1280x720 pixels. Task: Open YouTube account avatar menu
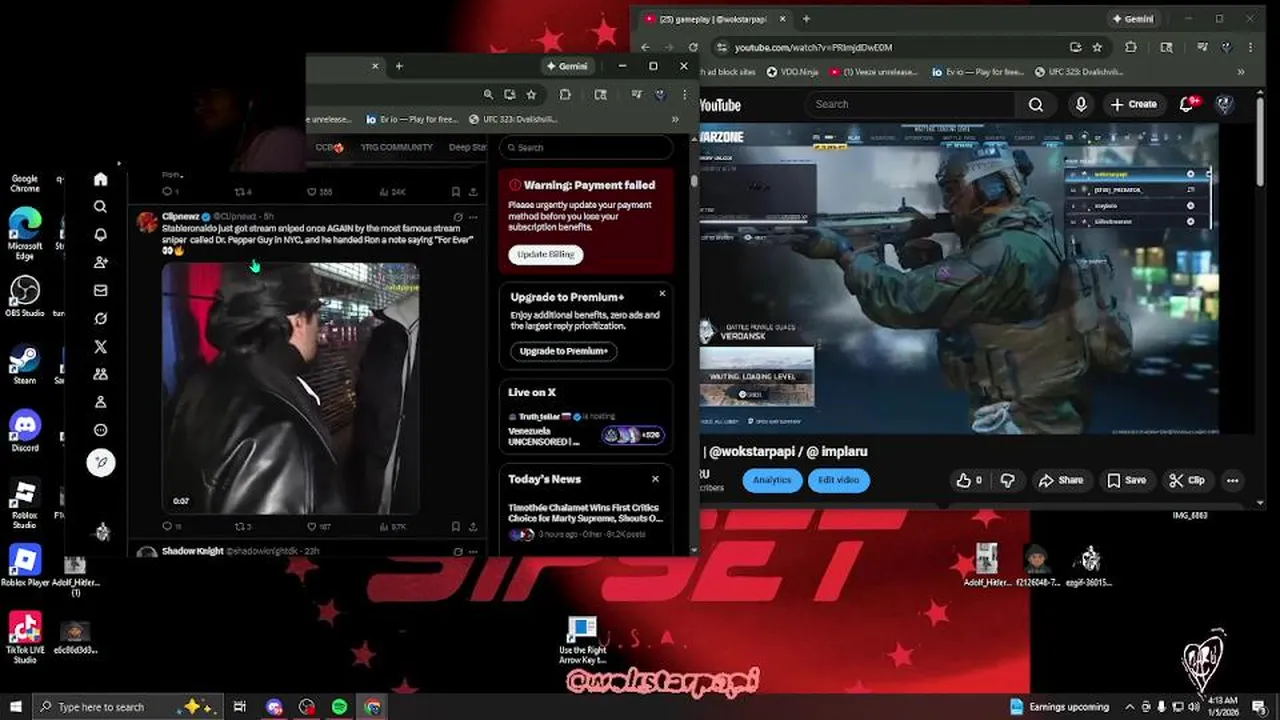click(x=1224, y=104)
